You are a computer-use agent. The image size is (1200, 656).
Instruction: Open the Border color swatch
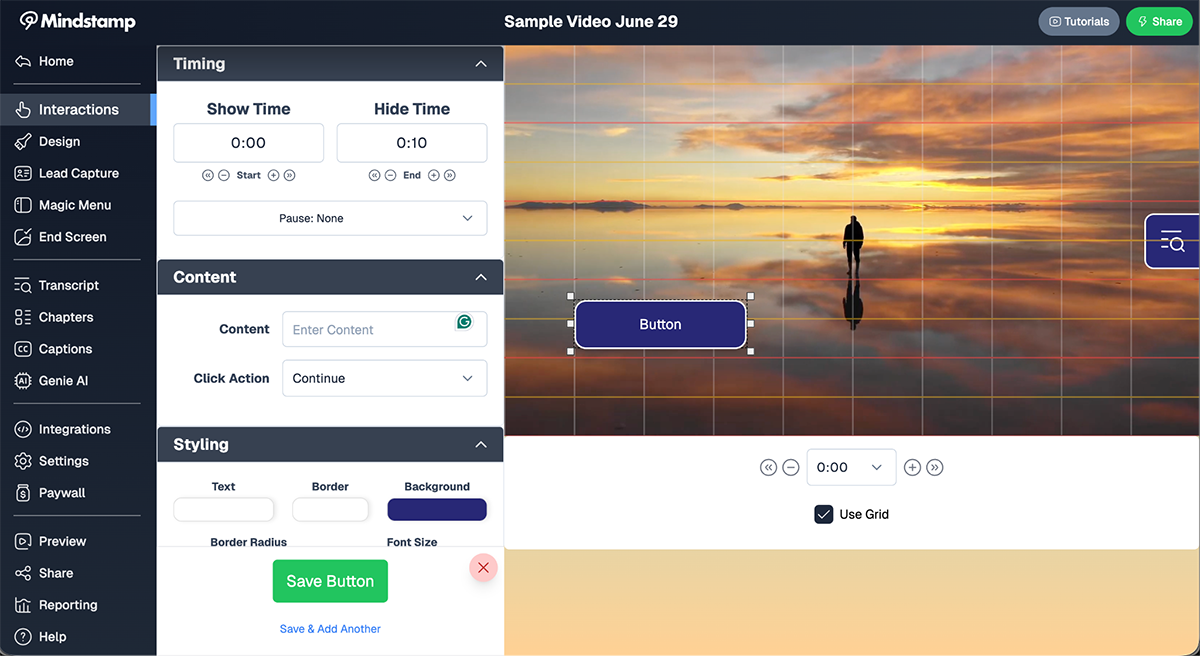coord(330,510)
